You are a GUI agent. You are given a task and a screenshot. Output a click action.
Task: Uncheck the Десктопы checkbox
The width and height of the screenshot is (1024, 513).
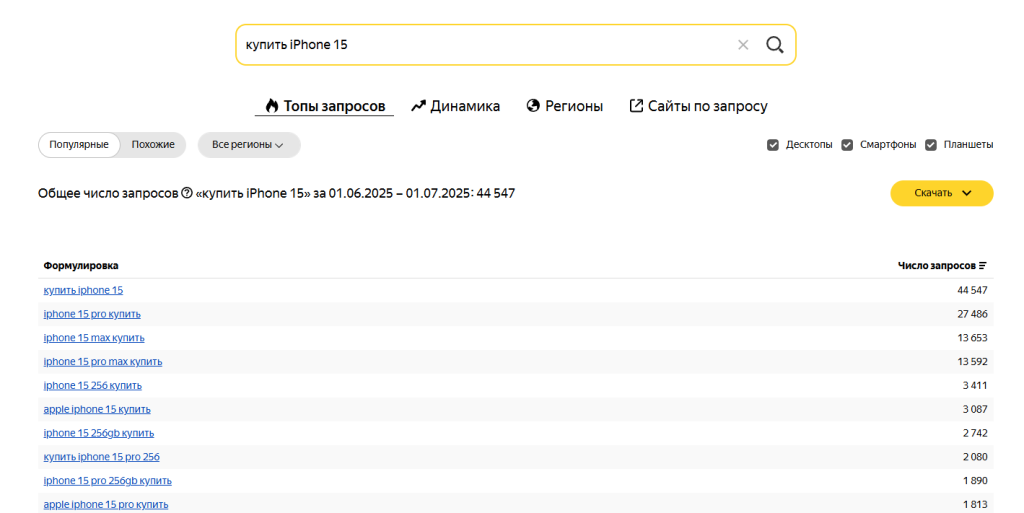pos(773,145)
